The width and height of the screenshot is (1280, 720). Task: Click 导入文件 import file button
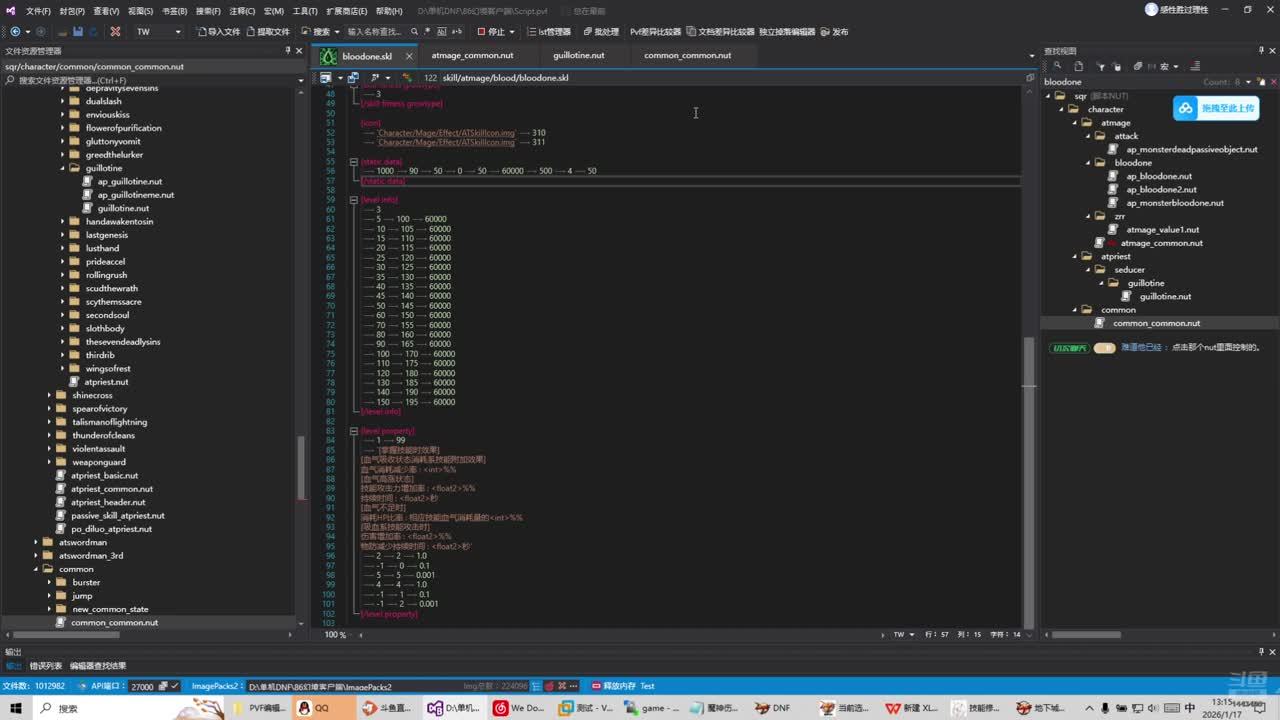218,31
